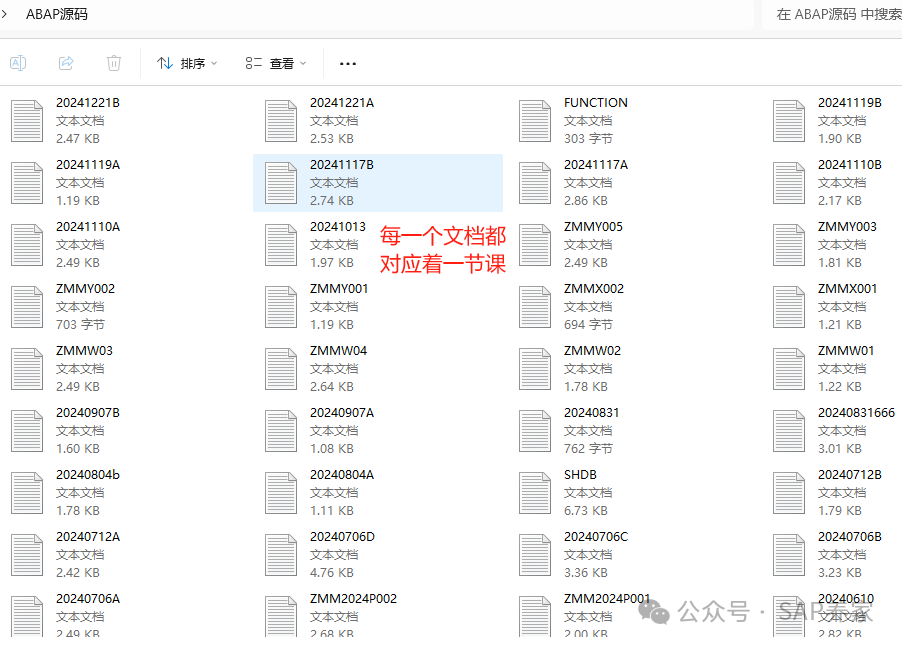This screenshot has width=902, height=647.
Task: Select the ZMMY001 file icon
Action: [281, 307]
